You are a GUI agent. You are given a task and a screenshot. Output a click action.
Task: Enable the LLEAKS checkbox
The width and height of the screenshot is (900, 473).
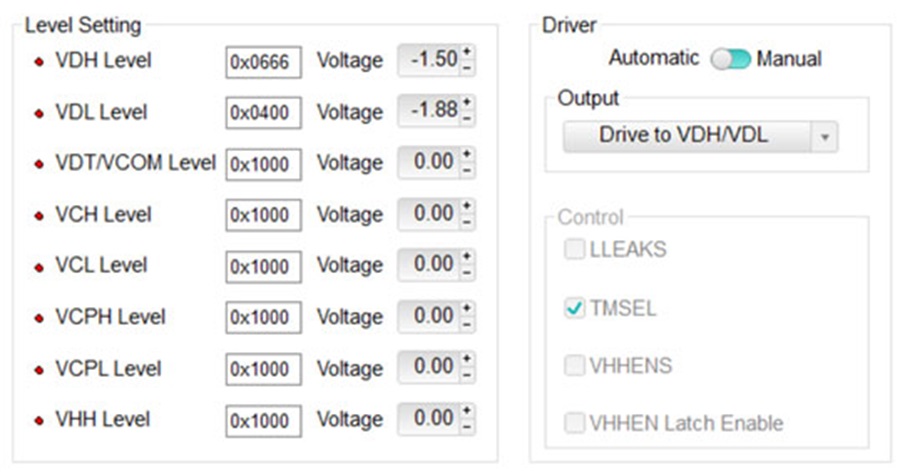click(x=574, y=249)
